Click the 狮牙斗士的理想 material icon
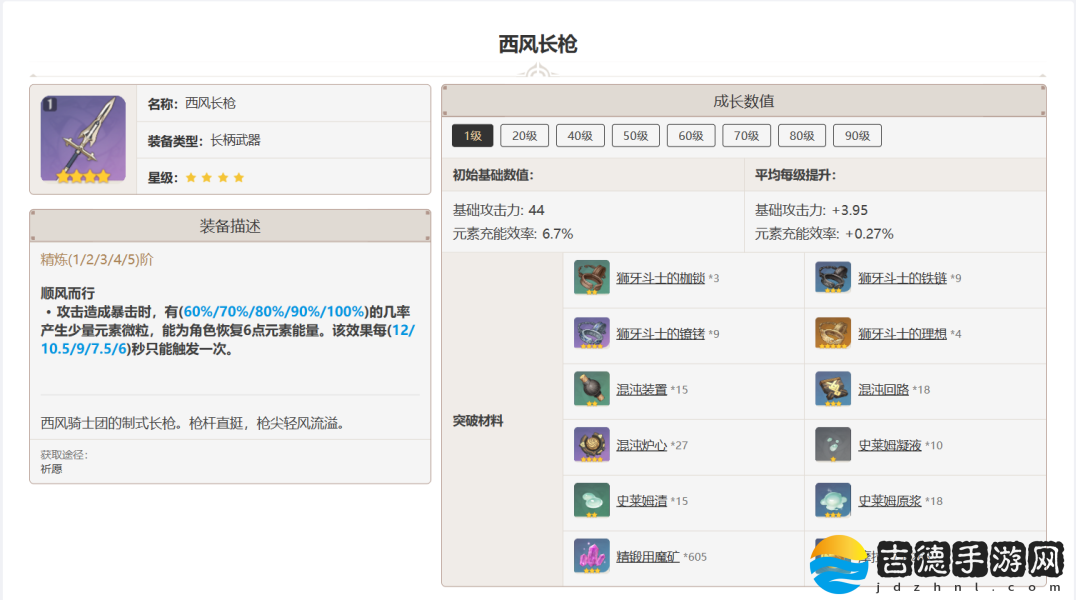Screen dimensions: 1076x600 833,334
